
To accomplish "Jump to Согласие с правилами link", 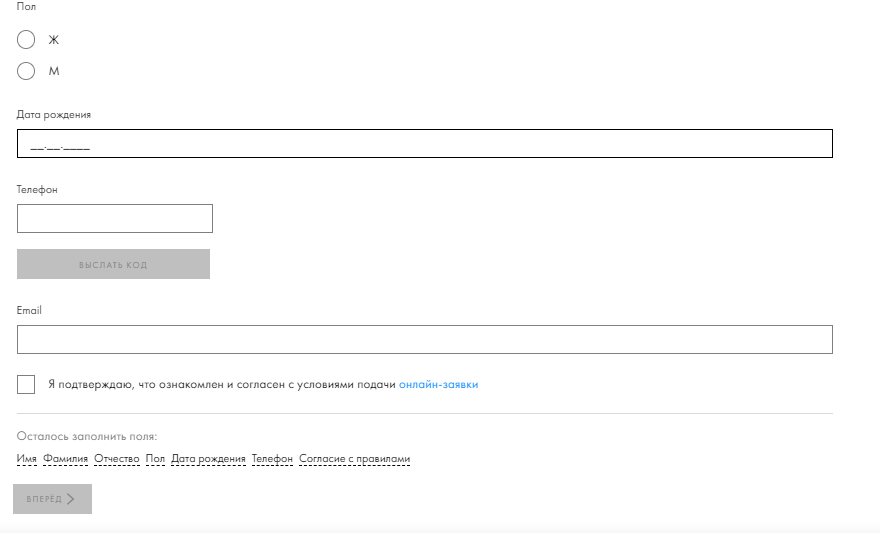I will pos(354,459).
